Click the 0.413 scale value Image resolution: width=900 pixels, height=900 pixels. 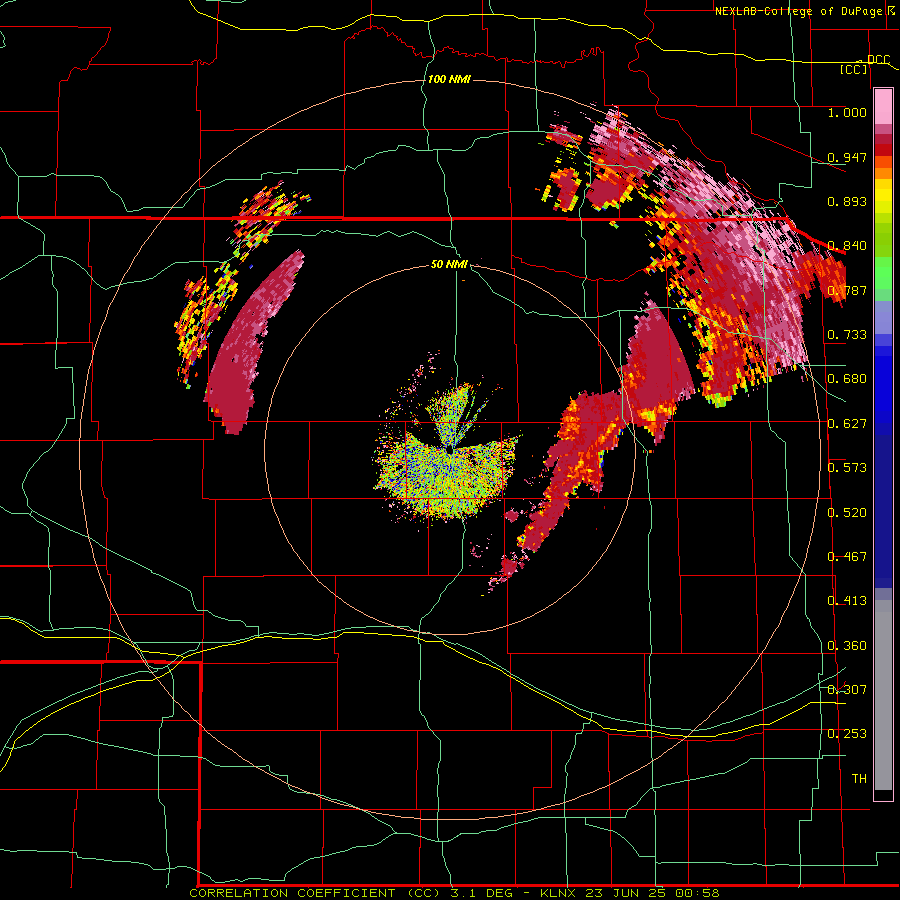coord(847,601)
